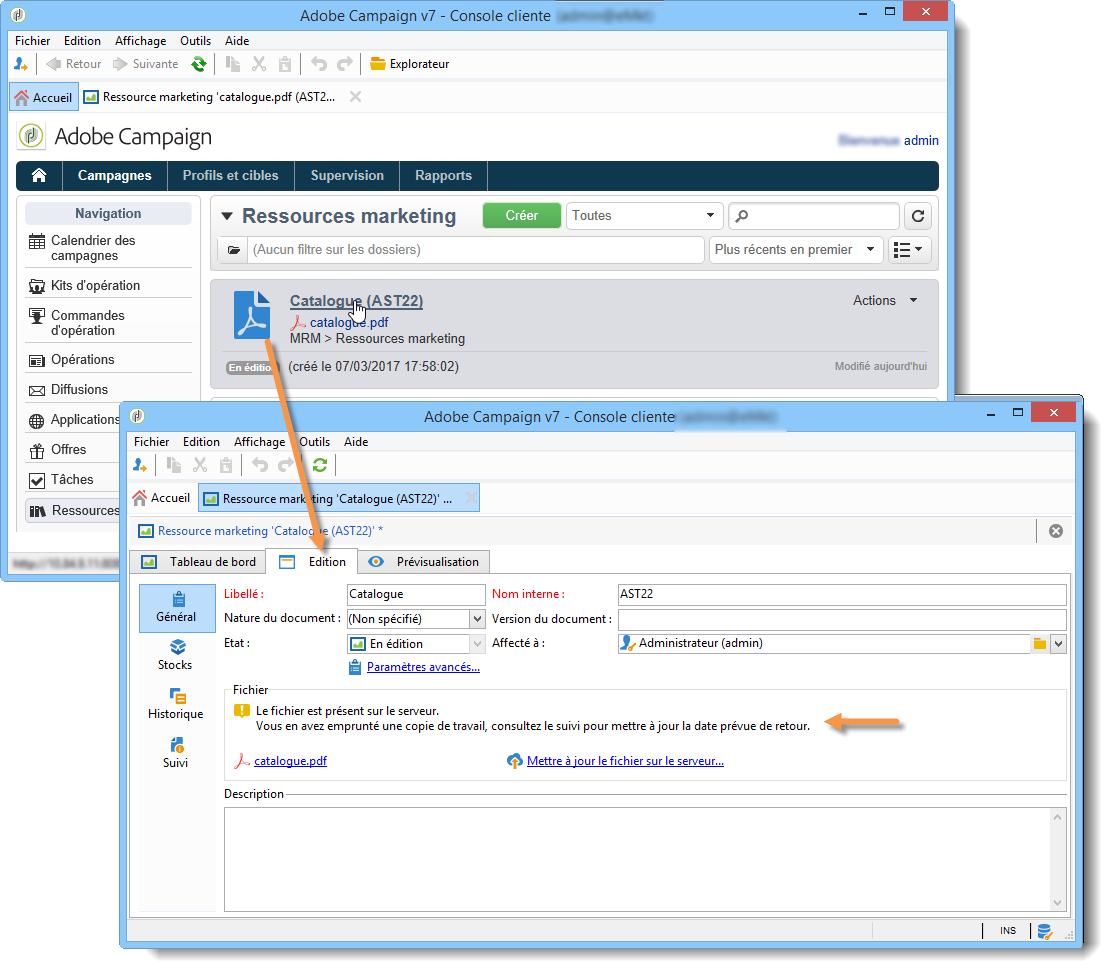Screen dimensions: 1113x972
Task: Click the search field in Ressources marketing
Action: click(x=814, y=216)
